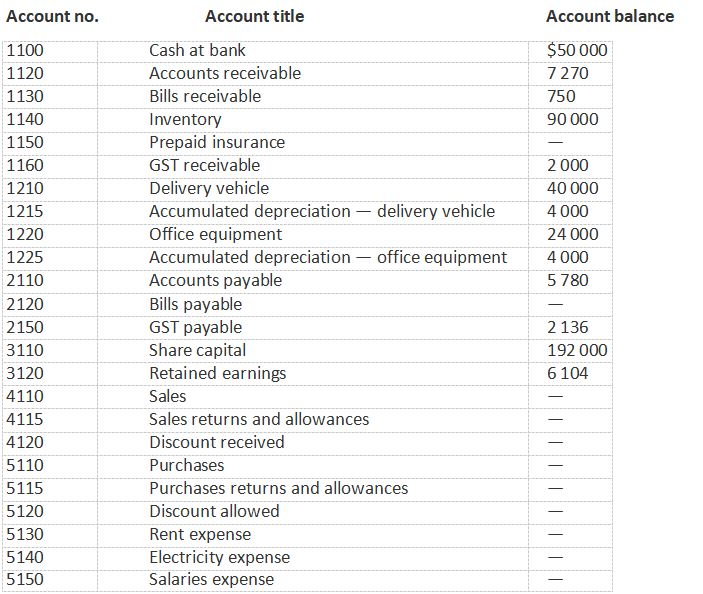Click the Account no. column header
This screenshot has width=703, height=594.
point(52,16)
